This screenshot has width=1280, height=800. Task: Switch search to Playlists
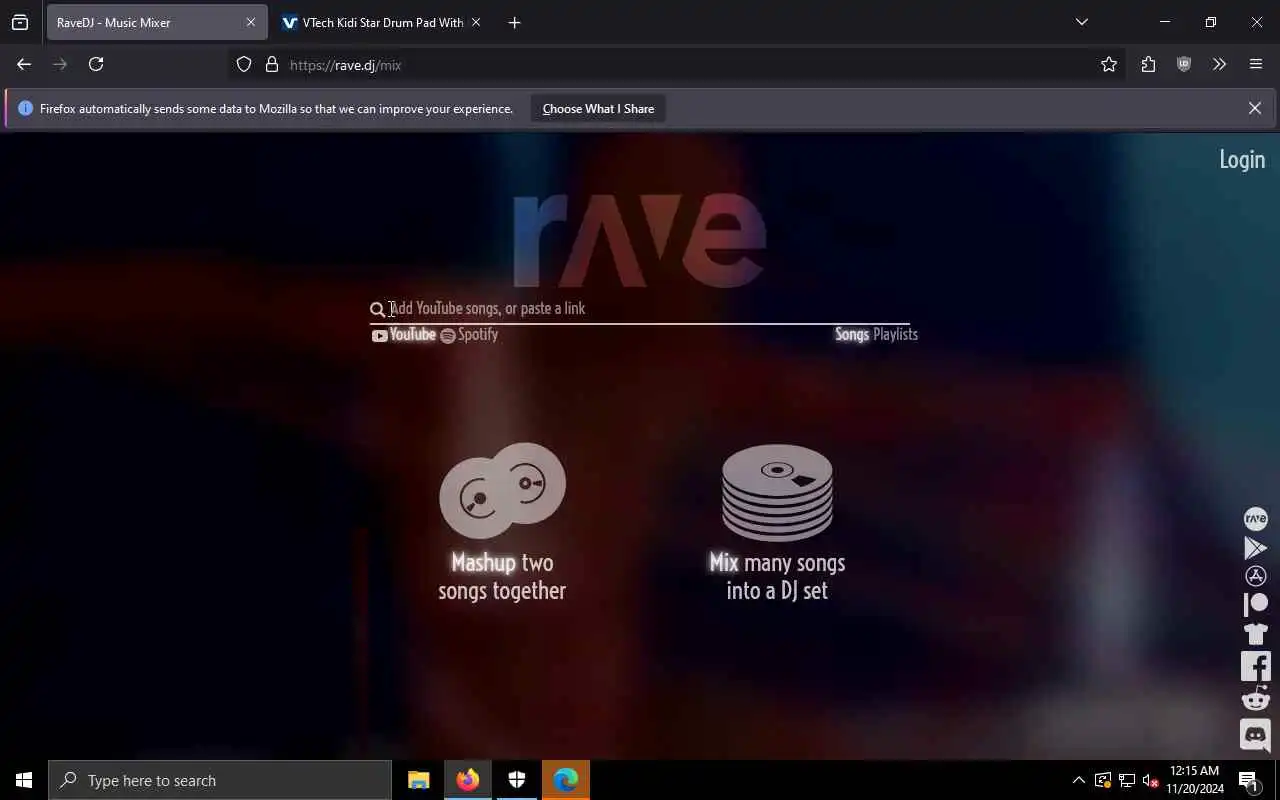[x=896, y=335]
